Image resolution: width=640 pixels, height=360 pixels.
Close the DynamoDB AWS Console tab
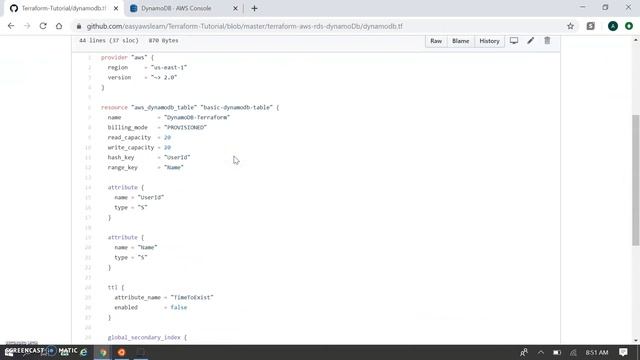[235, 8]
